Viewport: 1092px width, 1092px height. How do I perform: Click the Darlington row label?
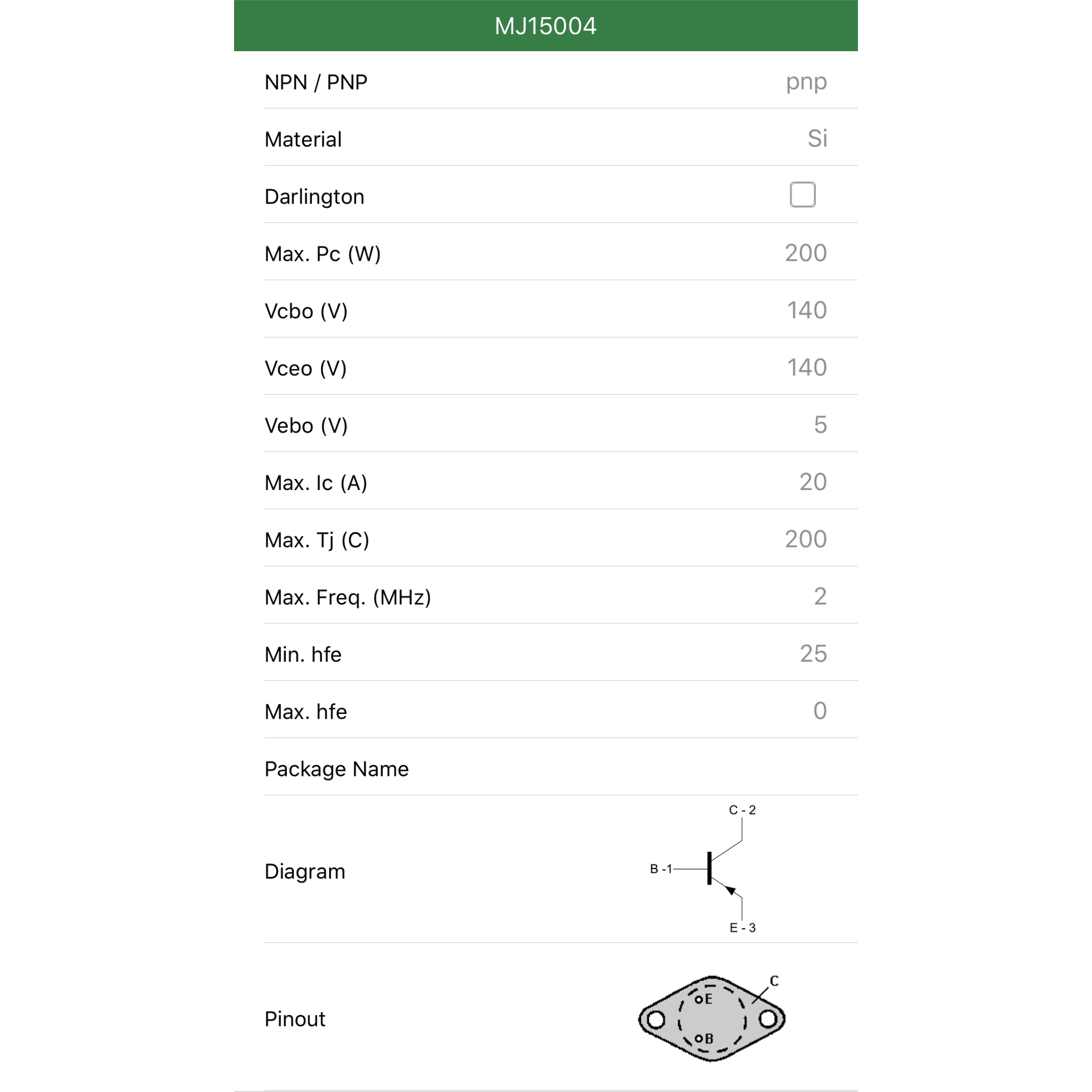(314, 197)
